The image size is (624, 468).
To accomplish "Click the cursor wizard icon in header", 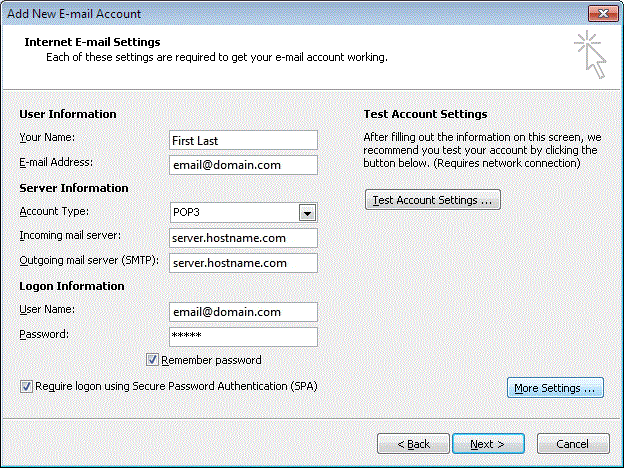I will click(591, 54).
